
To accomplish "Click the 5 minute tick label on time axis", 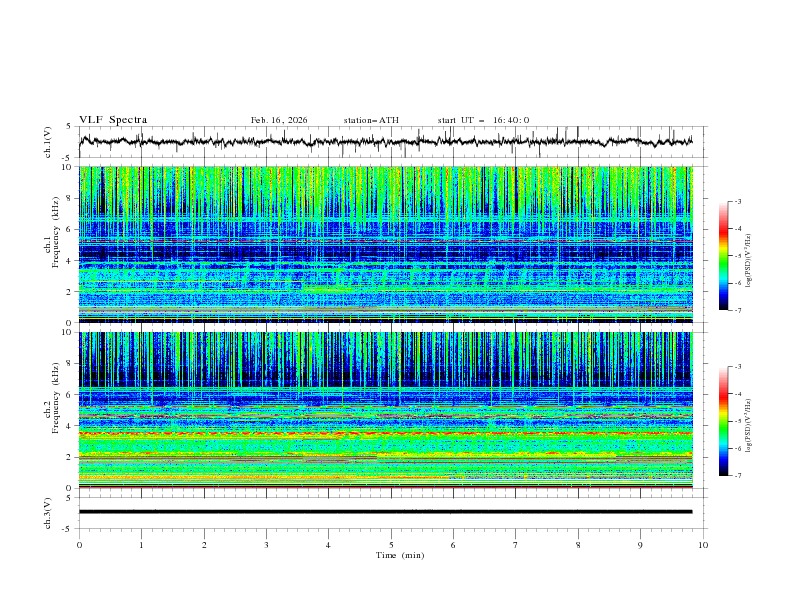I will coord(391,545).
